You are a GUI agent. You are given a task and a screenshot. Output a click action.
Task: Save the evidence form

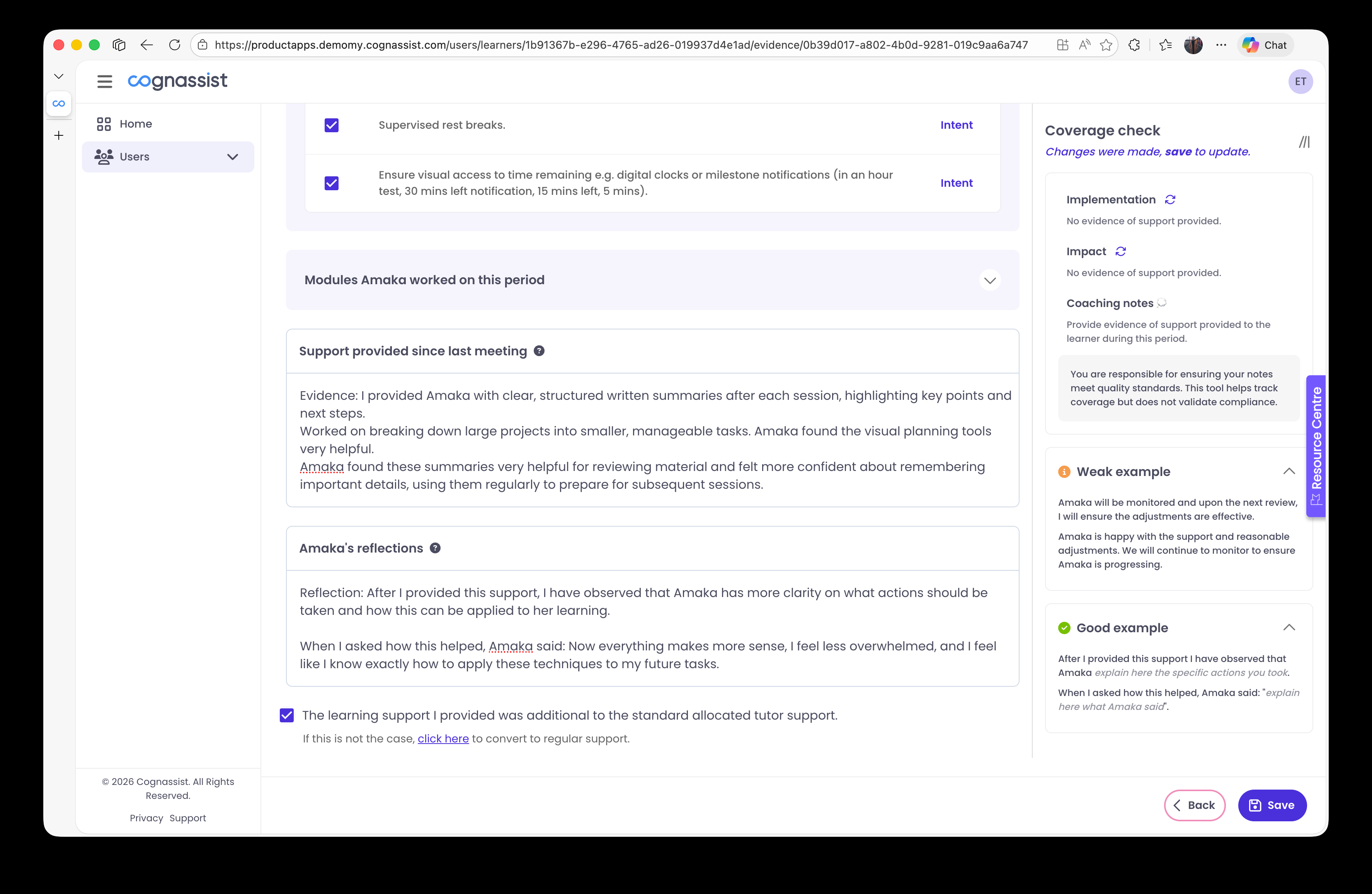tap(1272, 805)
